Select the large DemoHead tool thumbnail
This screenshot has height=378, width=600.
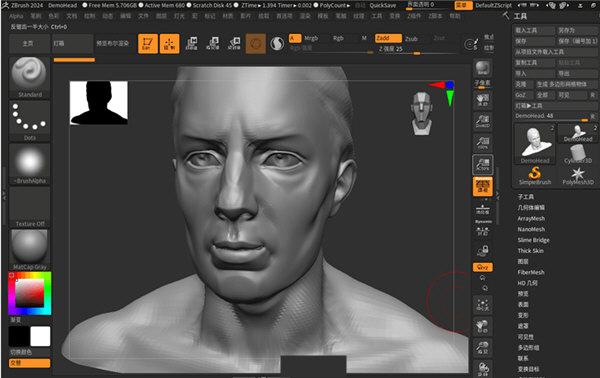click(x=535, y=144)
